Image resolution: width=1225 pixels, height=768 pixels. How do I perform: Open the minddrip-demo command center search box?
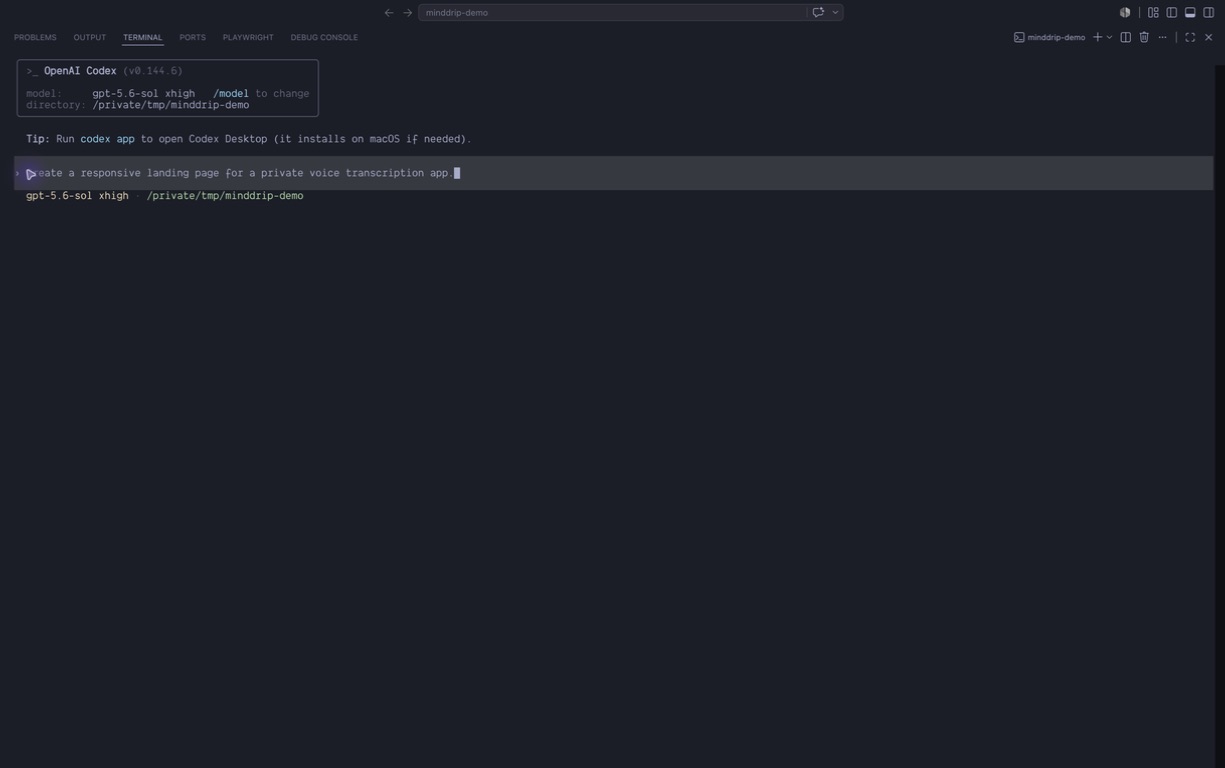pyautogui.click(x=612, y=13)
